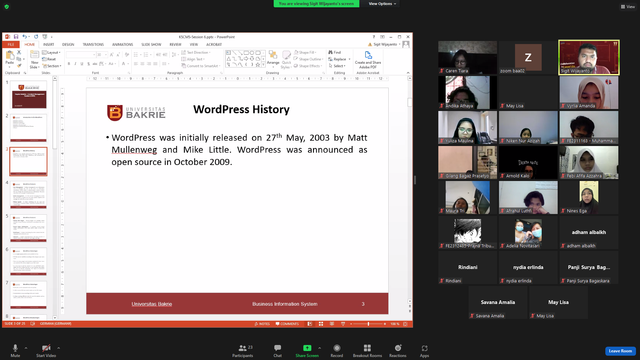
Task: Start recording with Record button
Action: coord(337,350)
